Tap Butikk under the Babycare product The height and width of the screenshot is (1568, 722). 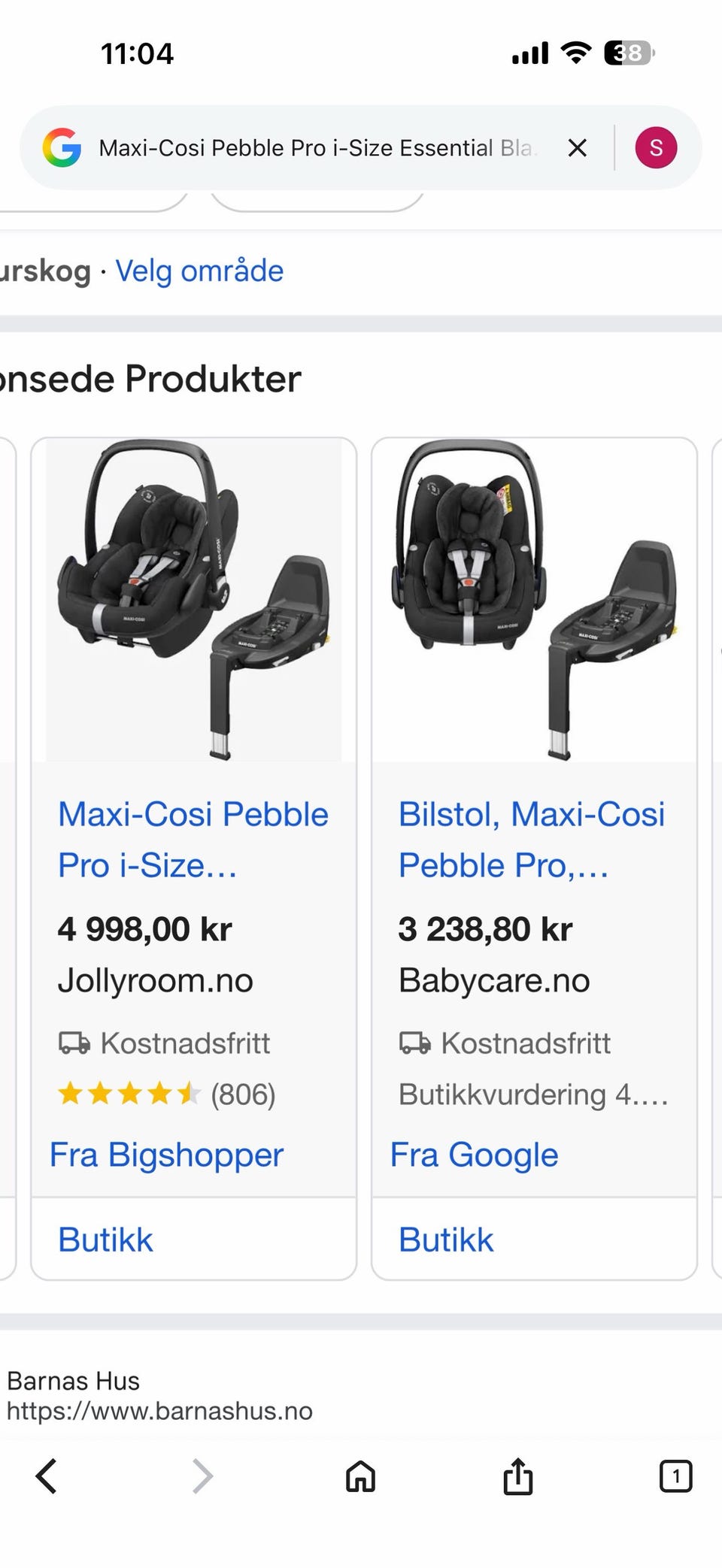click(x=446, y=1240)
